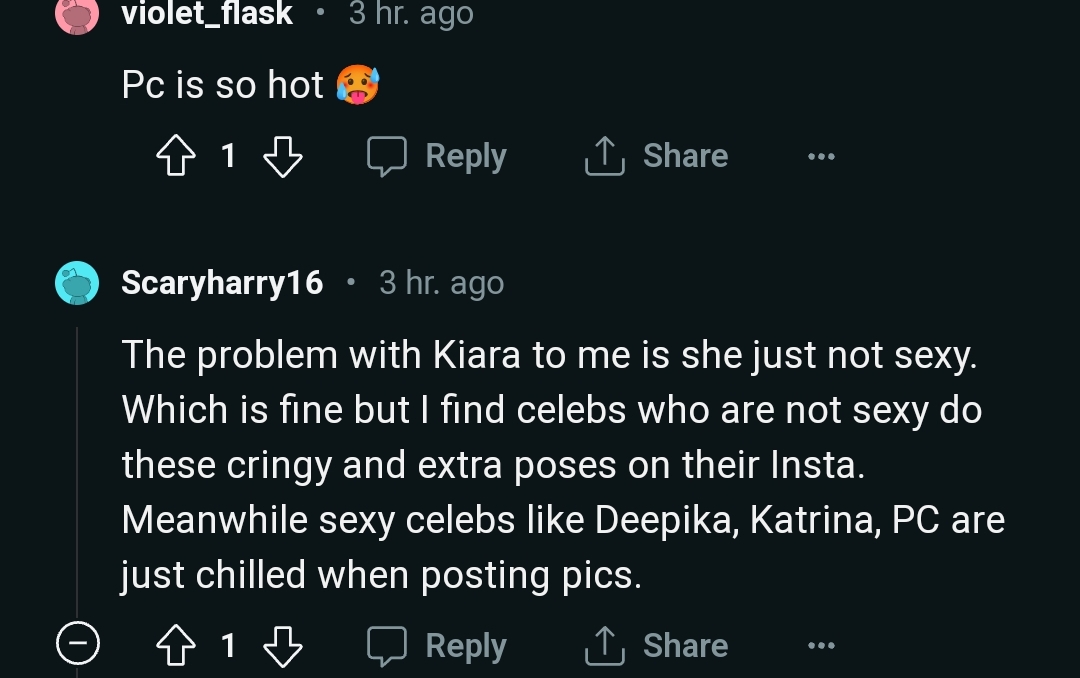Upvote violet_flask's comment
The image size is (1080, 678).
click(x=176, y=156)
